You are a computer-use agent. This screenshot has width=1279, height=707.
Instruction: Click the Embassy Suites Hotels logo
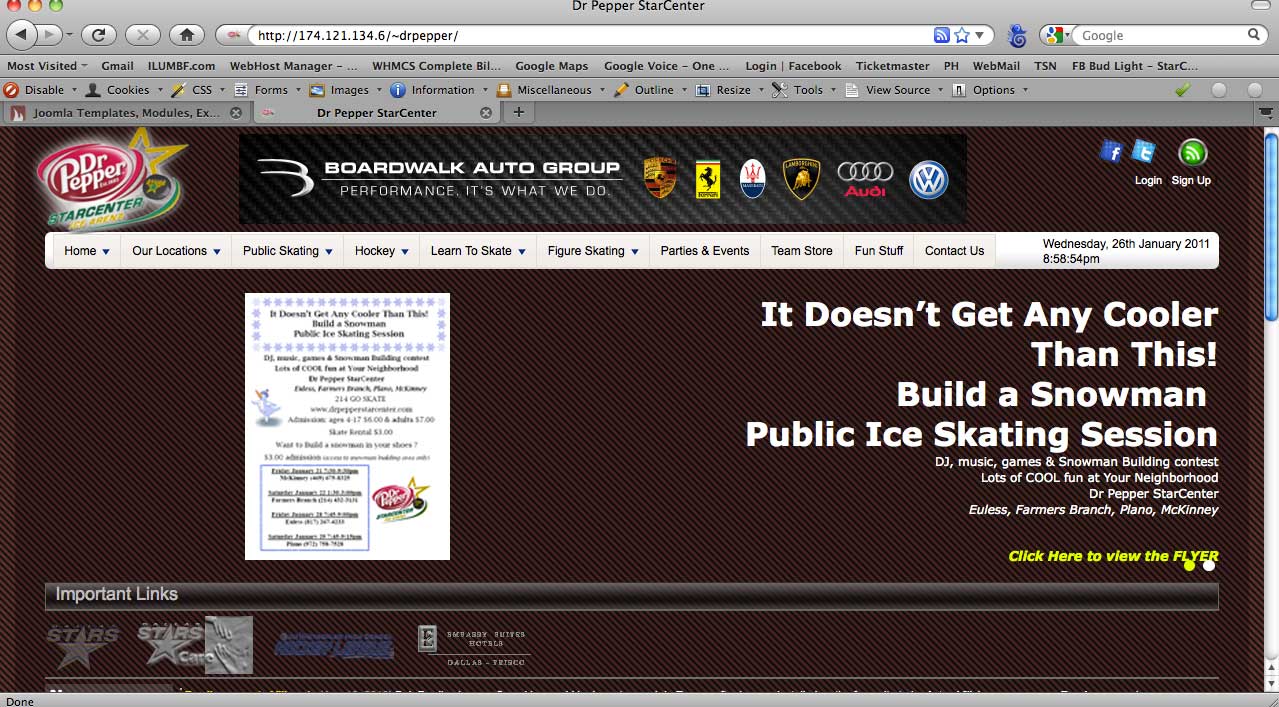pos(473,644)
